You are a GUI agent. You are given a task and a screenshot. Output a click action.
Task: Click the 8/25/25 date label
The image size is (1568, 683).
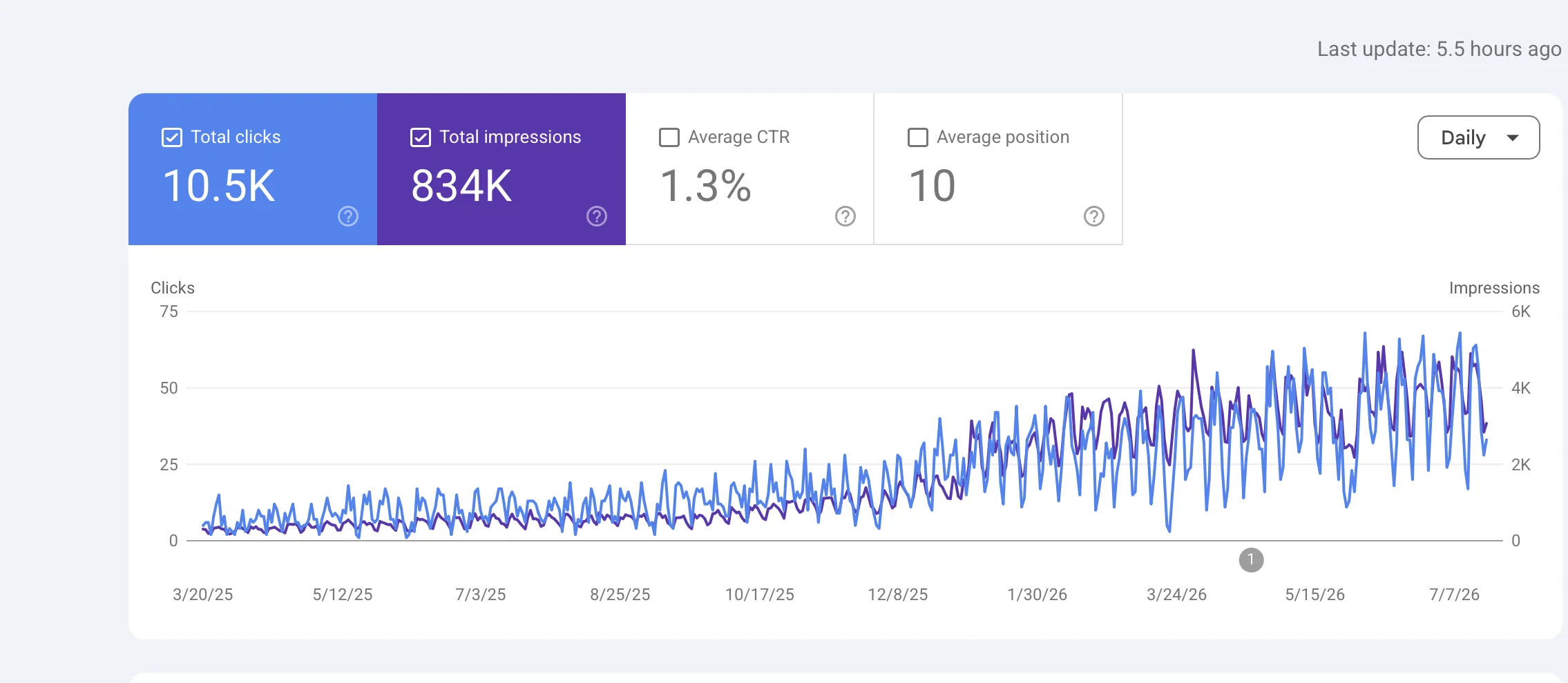point(620,595)
